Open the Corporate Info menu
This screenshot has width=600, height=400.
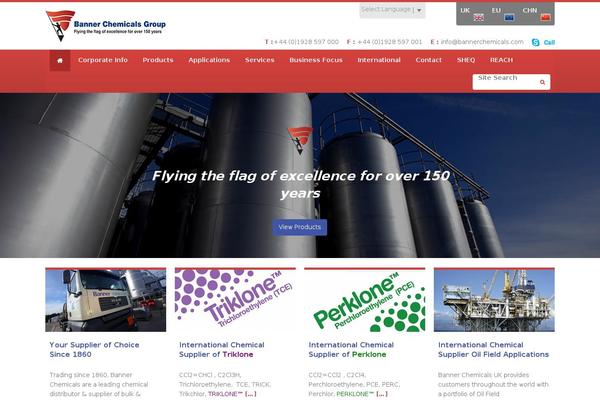103,60
